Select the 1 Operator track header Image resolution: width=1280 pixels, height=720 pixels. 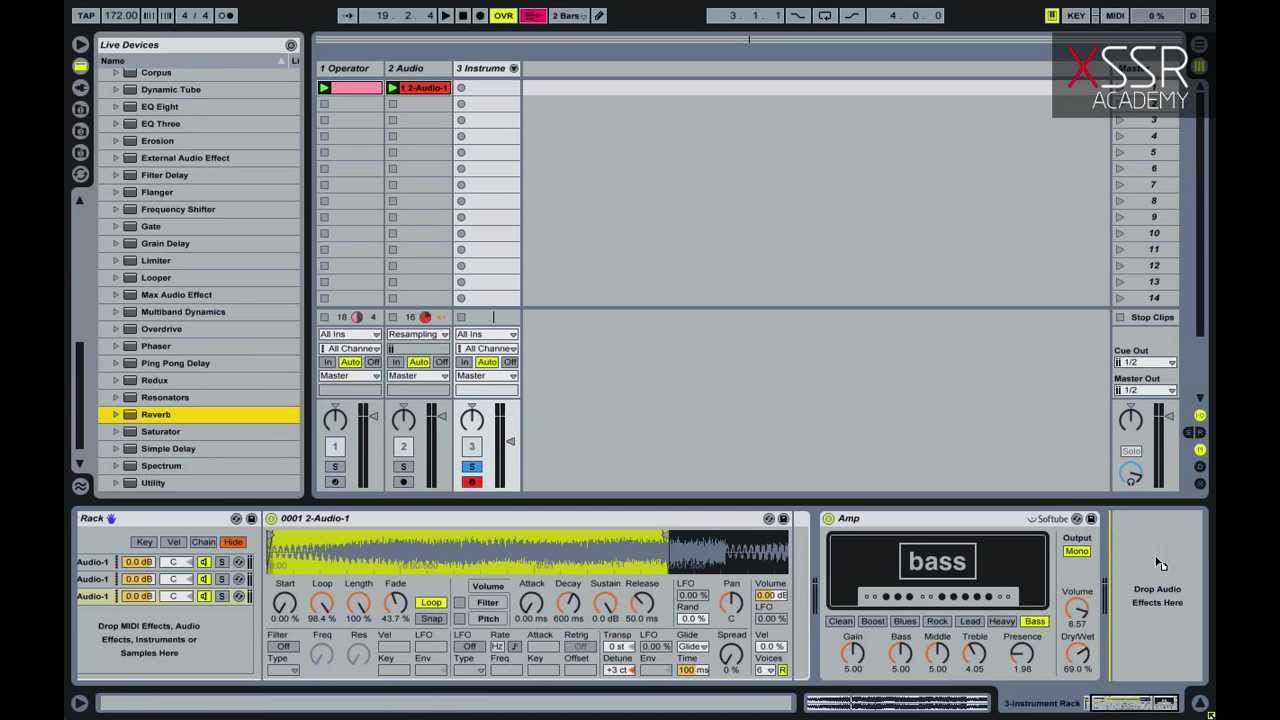[x=350, y=68]
